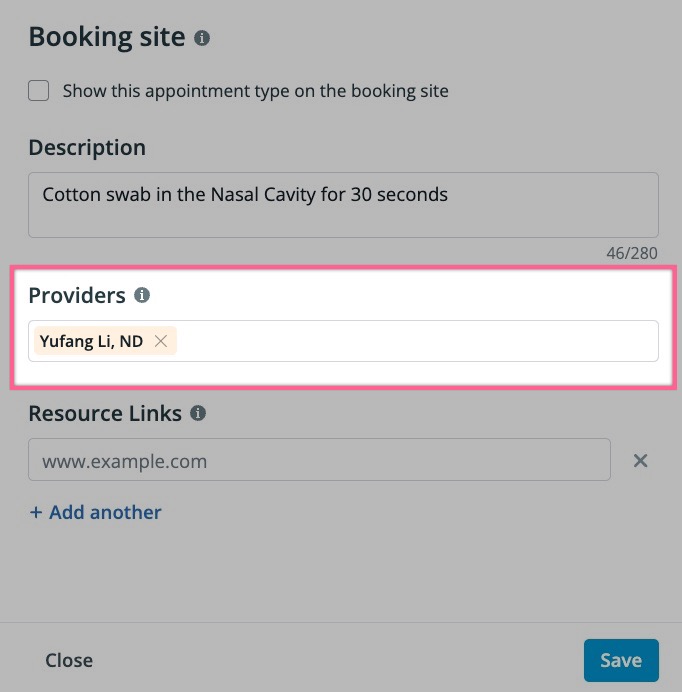Select the Yufang Li, ND tag name

(91, 341)
